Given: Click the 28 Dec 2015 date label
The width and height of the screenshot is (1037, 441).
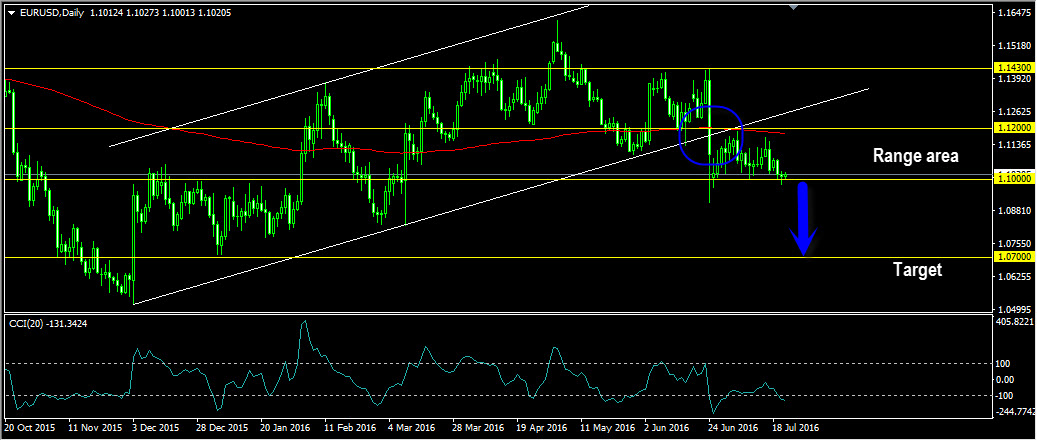Looking at the screenshot, I should 223,427.
